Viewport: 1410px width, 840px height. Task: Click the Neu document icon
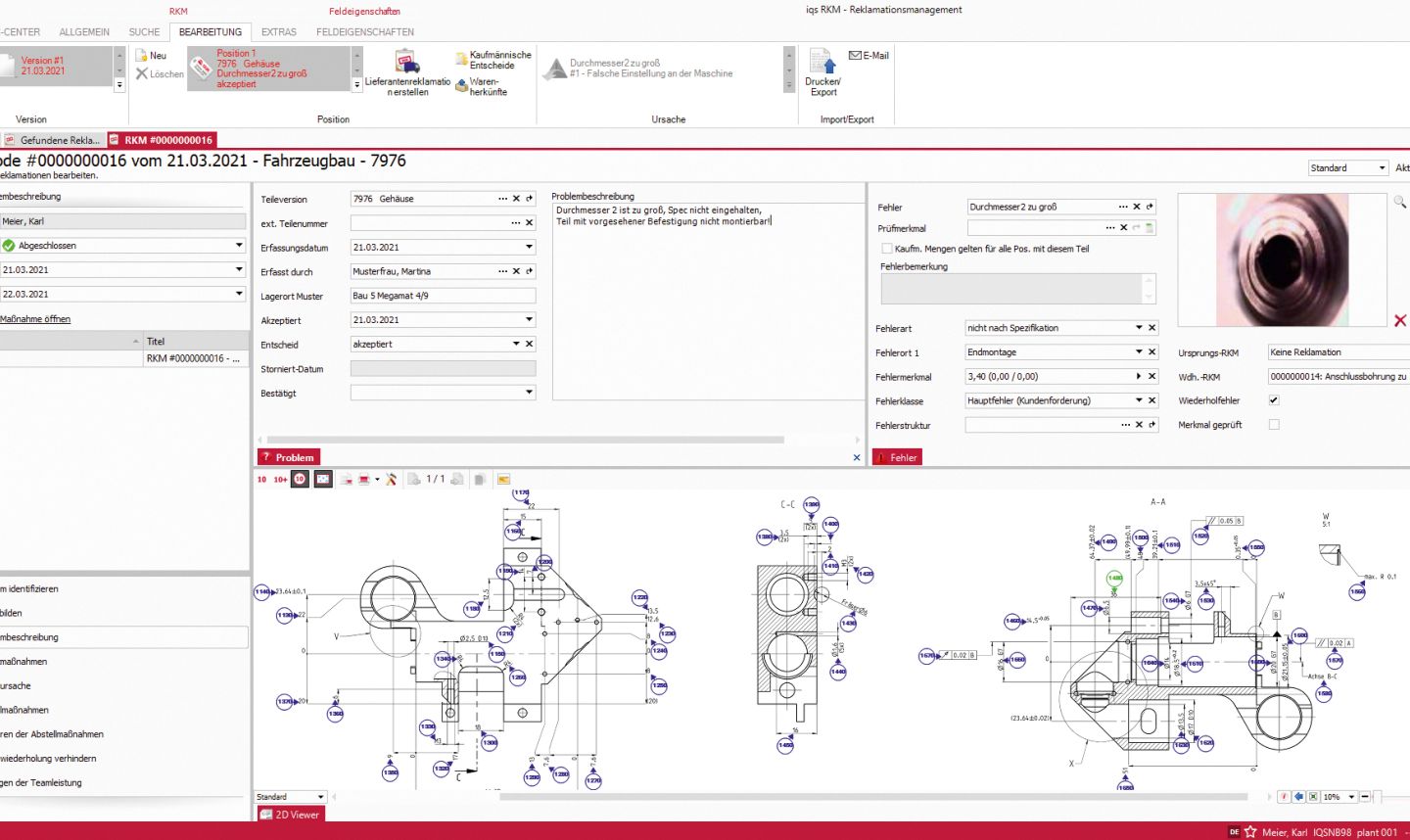[142, 56]
